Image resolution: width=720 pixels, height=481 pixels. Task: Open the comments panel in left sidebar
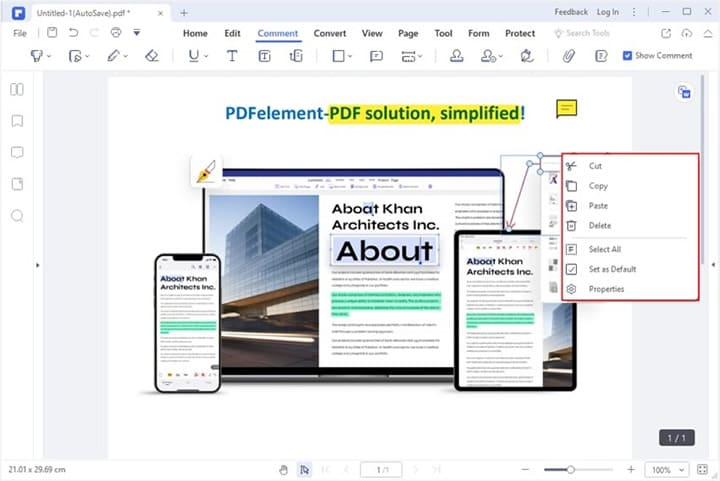tap(17, 152)
